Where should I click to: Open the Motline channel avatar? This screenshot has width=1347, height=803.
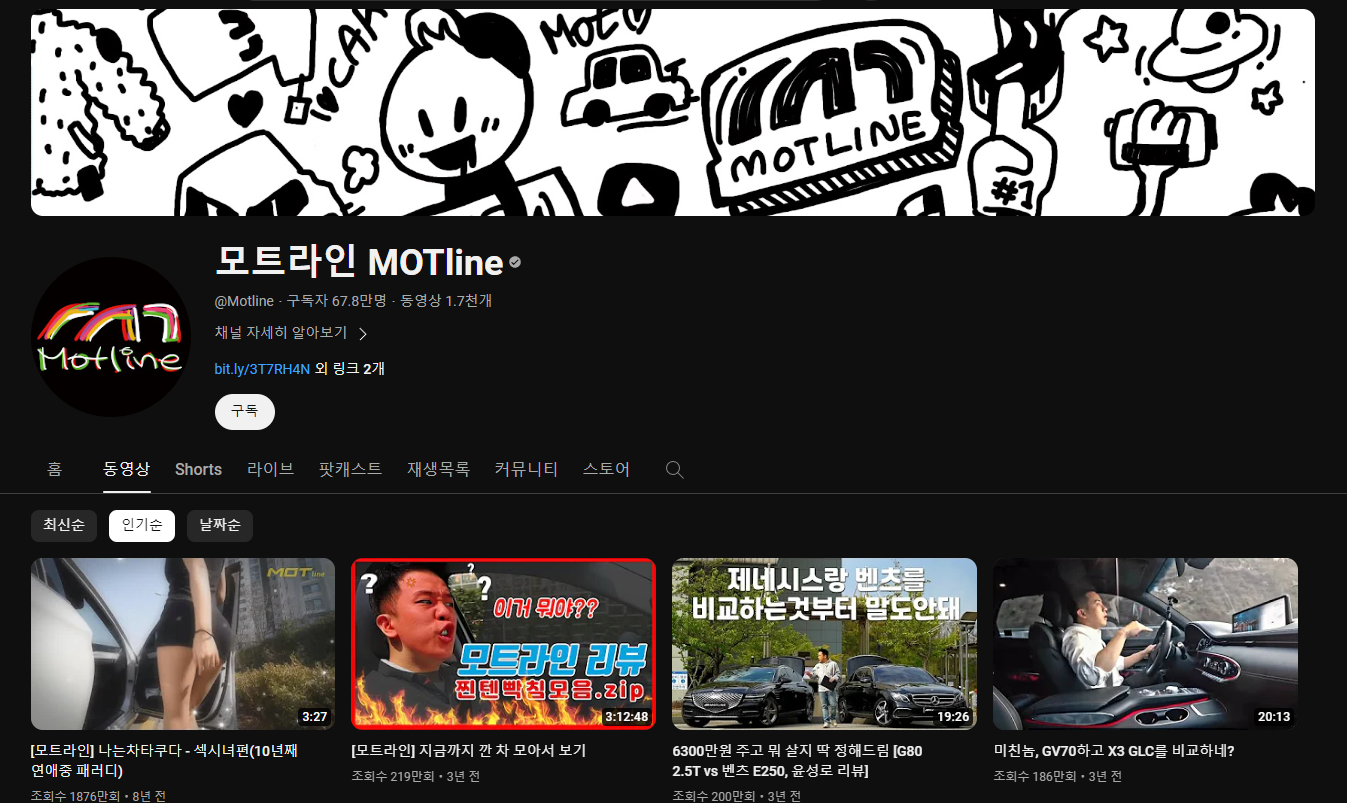click(x=111, y=336)
